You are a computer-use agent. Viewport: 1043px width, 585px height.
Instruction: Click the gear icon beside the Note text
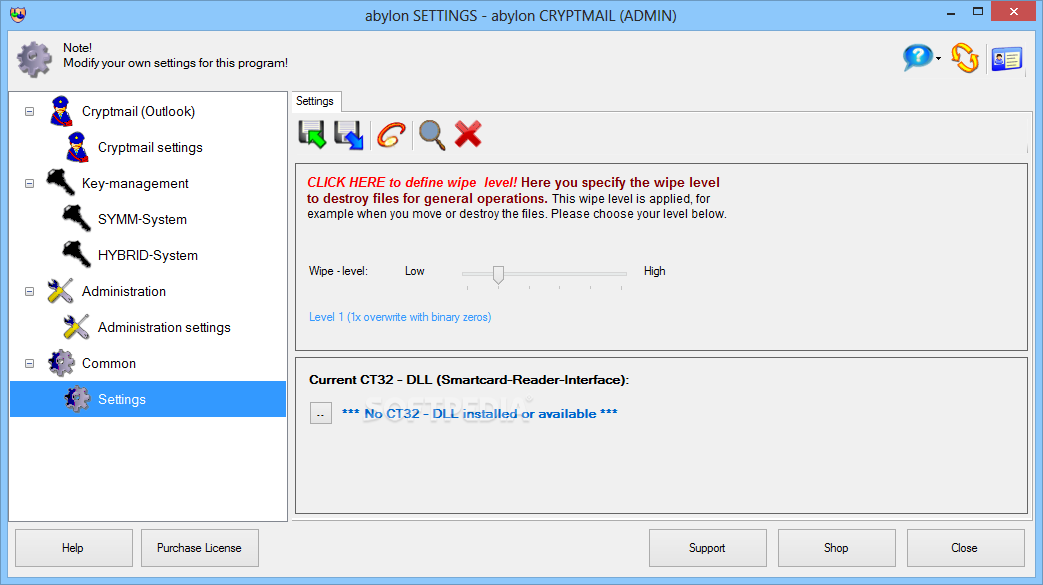(34, 59)
